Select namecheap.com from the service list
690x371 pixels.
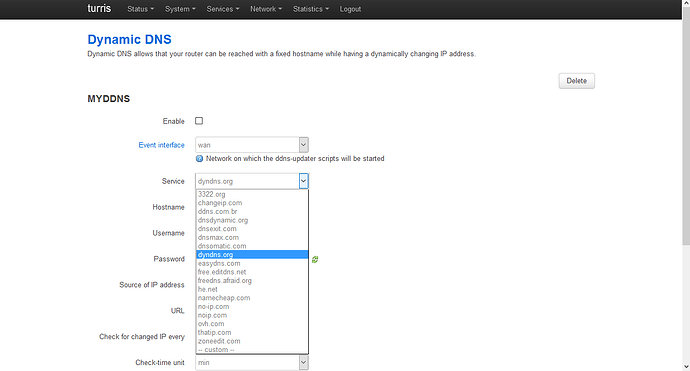[252, 298]
